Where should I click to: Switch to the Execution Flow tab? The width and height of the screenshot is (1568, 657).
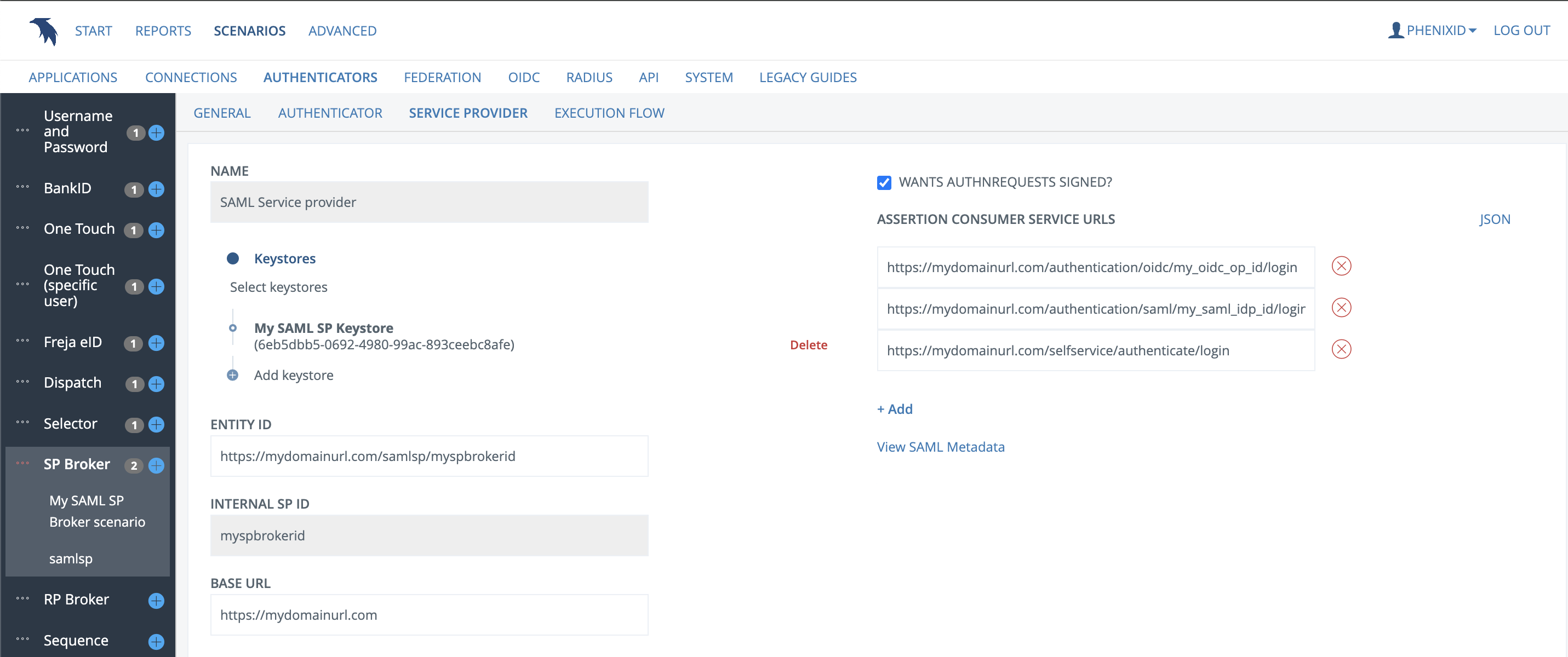coord(609,113)
